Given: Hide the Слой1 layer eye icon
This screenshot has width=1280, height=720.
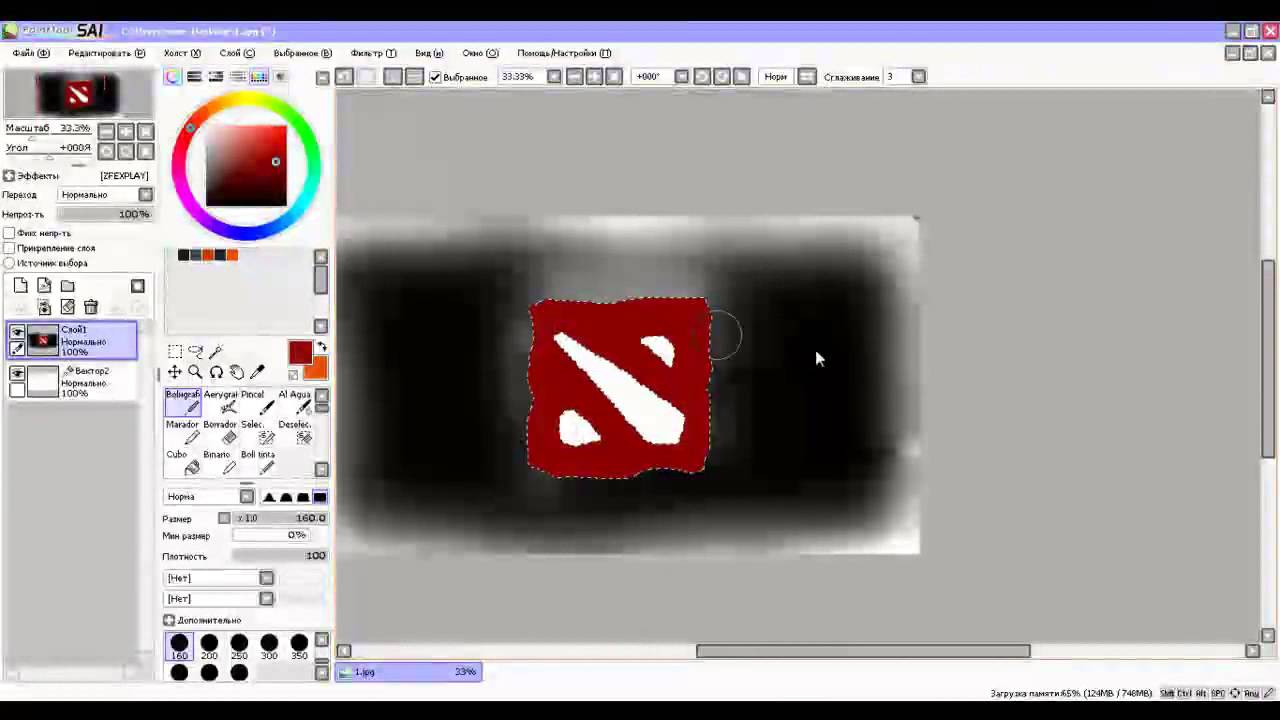Looking at the screenshot, I should point(17,333).
